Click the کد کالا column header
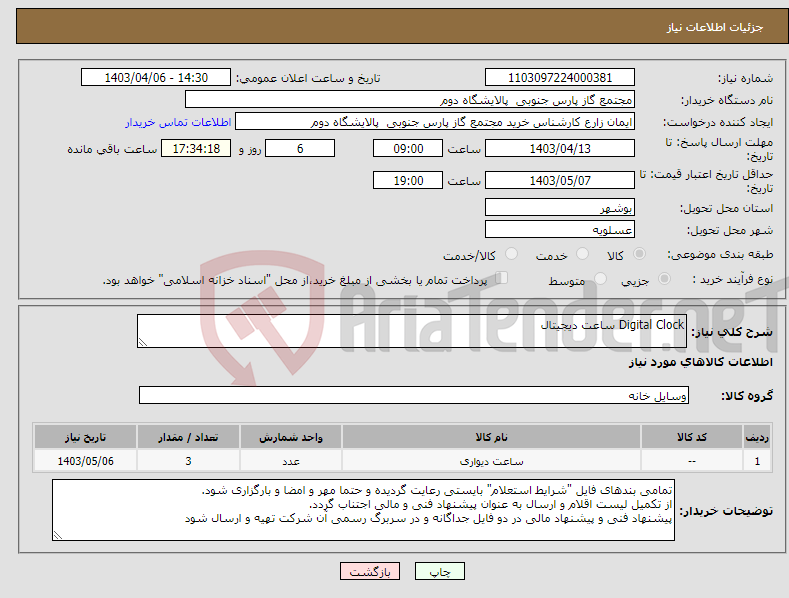 (692, 437)
